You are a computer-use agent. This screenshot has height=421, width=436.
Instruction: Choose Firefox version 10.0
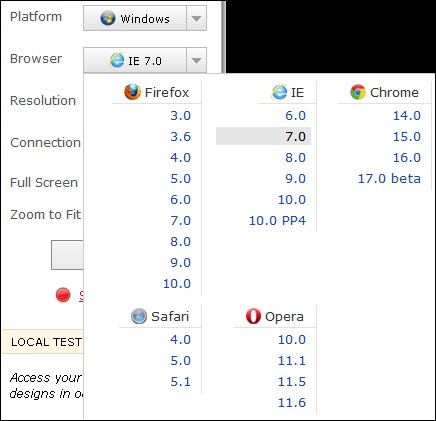pos(177,283)
